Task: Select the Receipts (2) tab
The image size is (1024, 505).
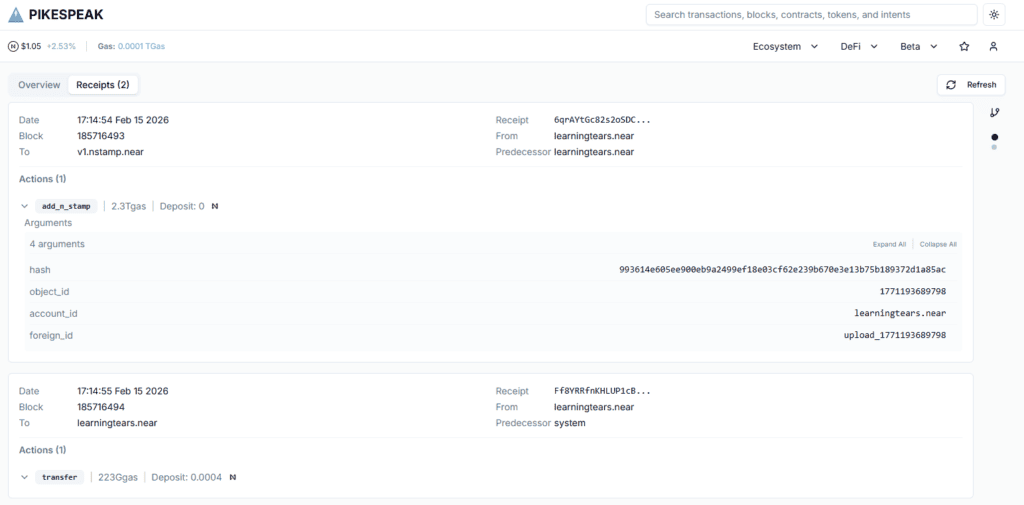Action: click(x=103, y=85)
